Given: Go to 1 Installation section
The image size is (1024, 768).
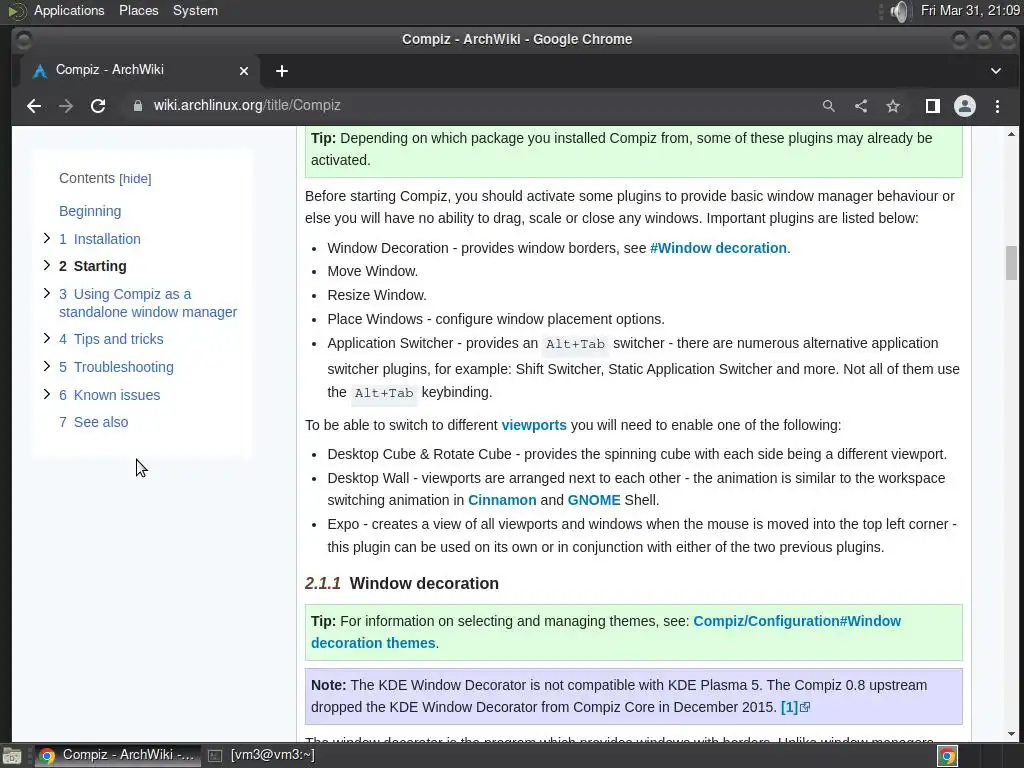Looking at the screenshot, I should click(x=100, y=239).
